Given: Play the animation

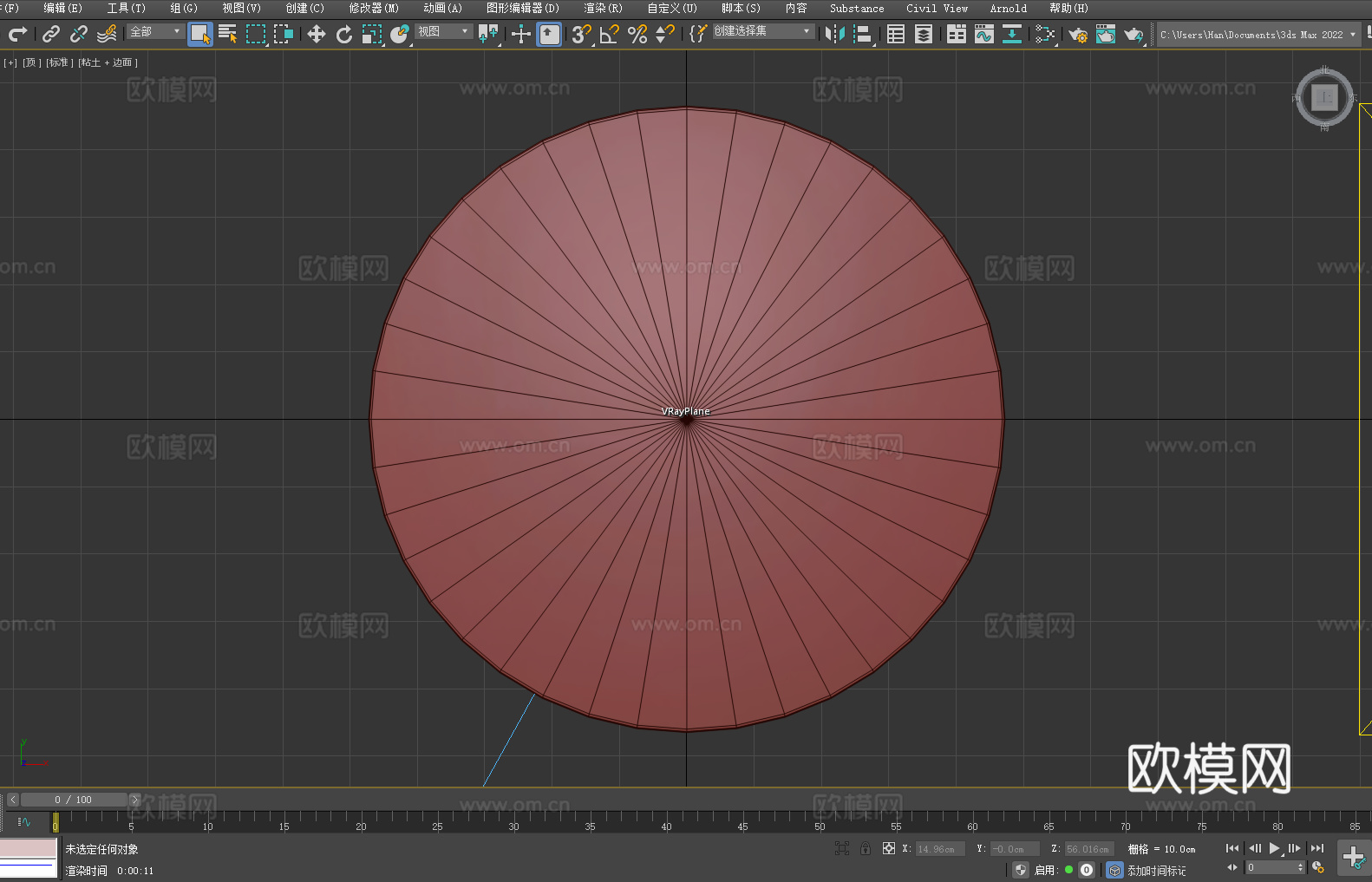Looking at the screenshot, I should (1274, 848).
